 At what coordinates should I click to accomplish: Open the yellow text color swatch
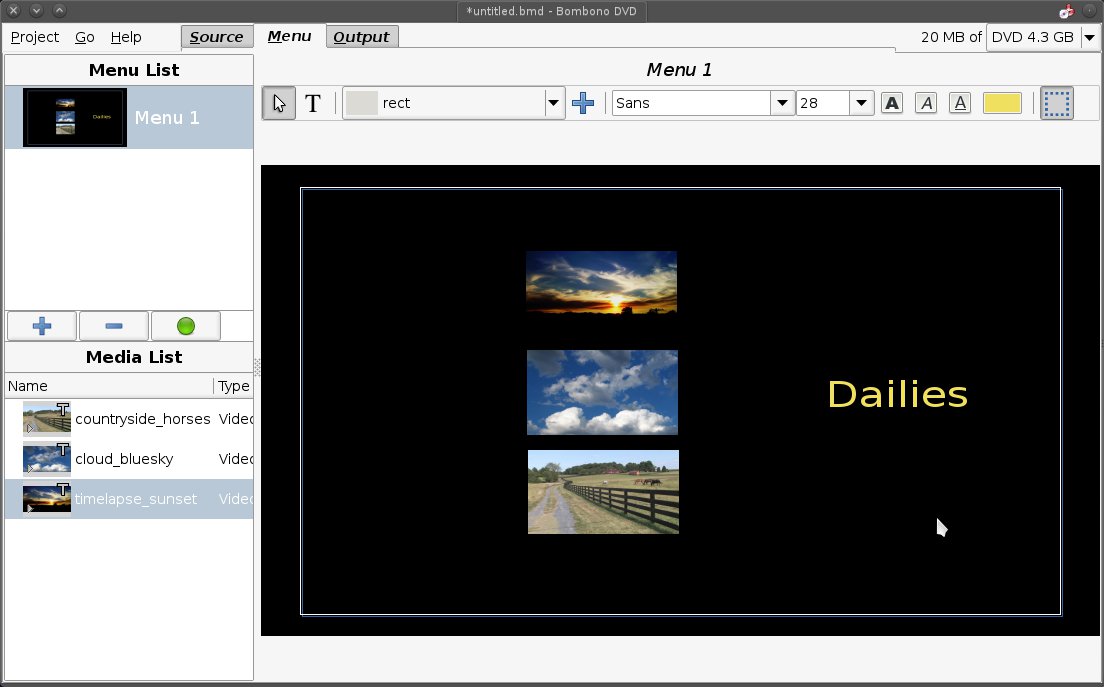pyautogui.click(x=1002, y=103)
